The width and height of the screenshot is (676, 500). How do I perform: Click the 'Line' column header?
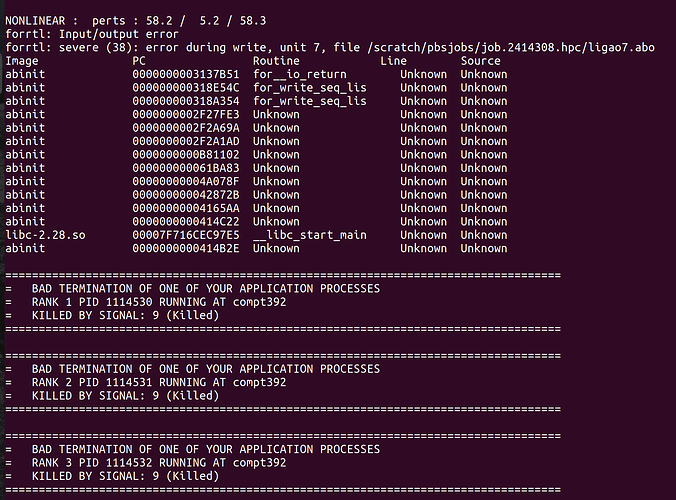coord(393,61)
